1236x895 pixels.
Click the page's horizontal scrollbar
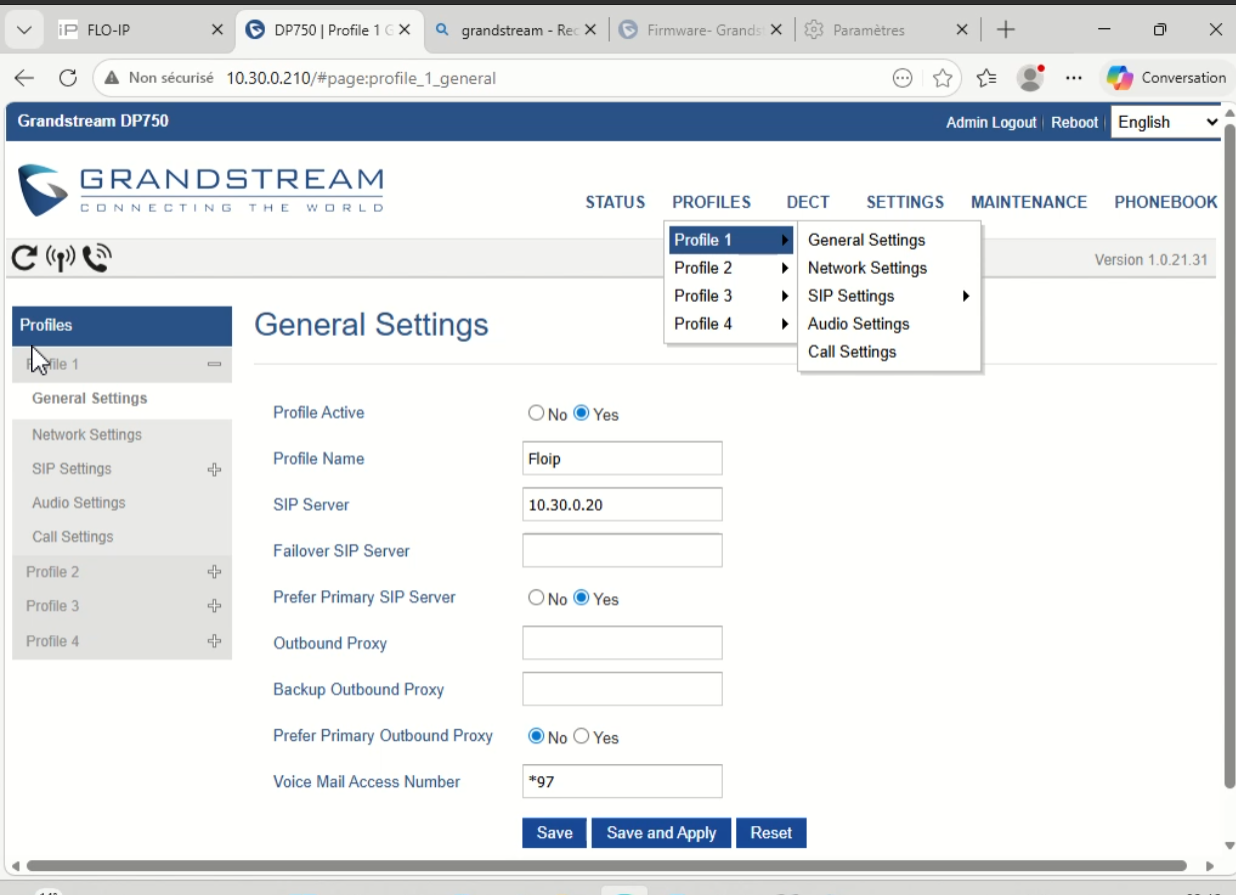[606, 866]
